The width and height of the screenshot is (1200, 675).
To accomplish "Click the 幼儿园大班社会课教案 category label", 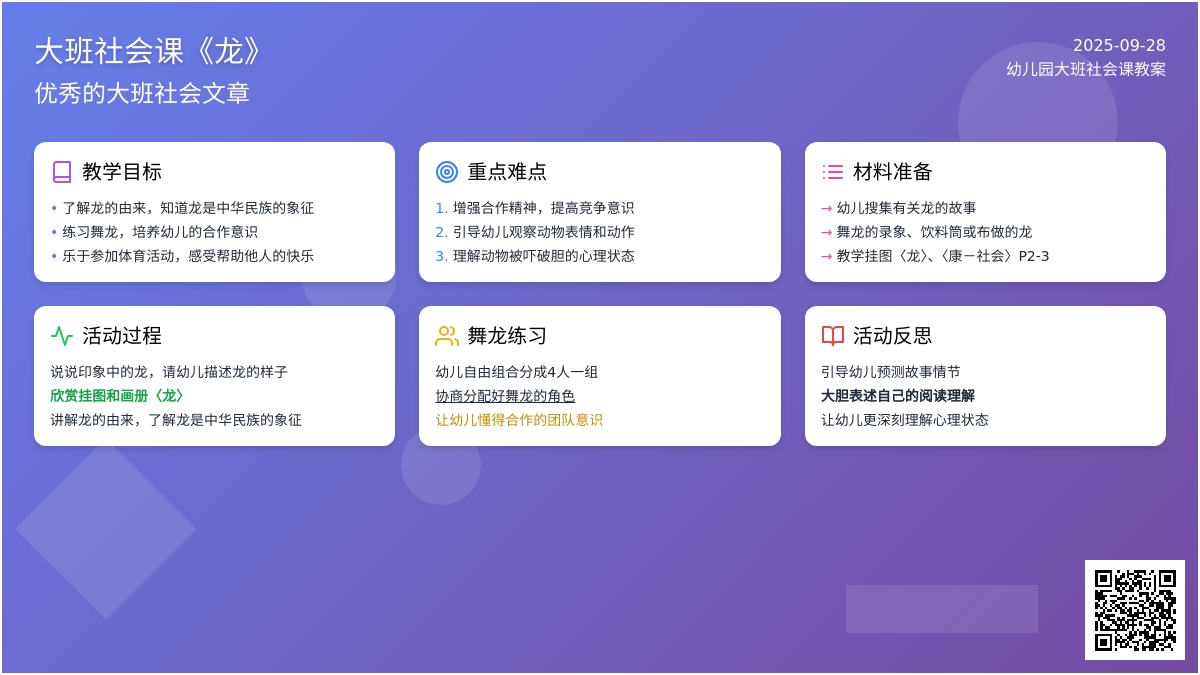I will coord(1086,69).
